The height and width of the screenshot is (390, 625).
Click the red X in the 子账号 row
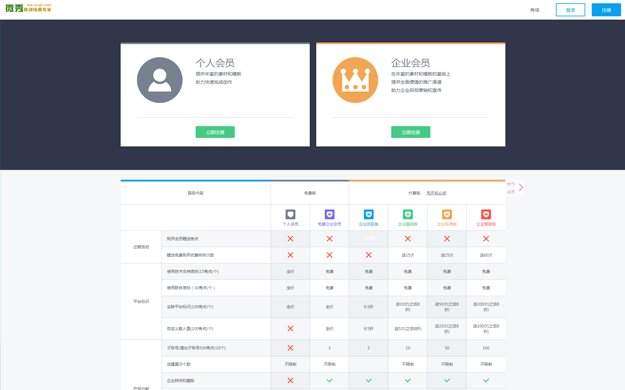tap(290, 348)
